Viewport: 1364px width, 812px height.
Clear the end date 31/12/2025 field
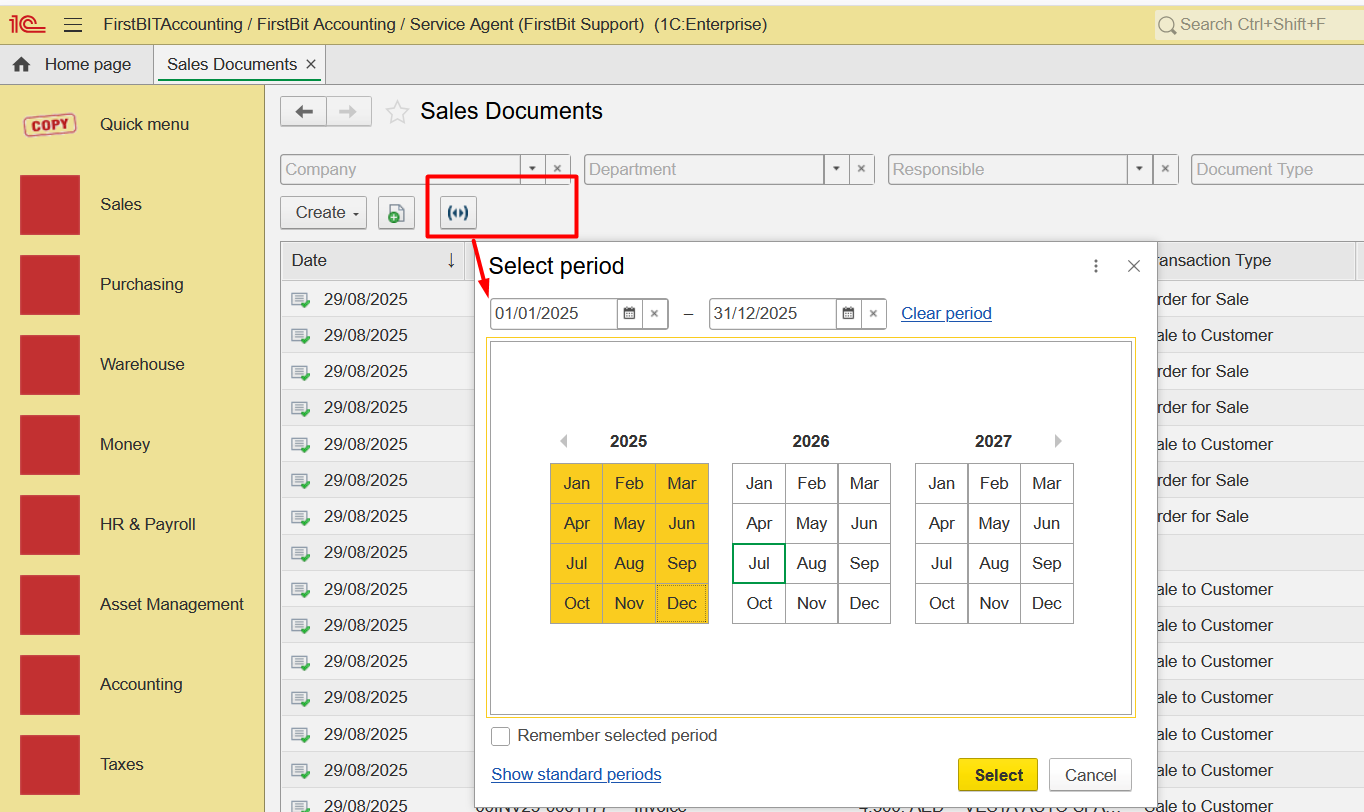point(873,314)
